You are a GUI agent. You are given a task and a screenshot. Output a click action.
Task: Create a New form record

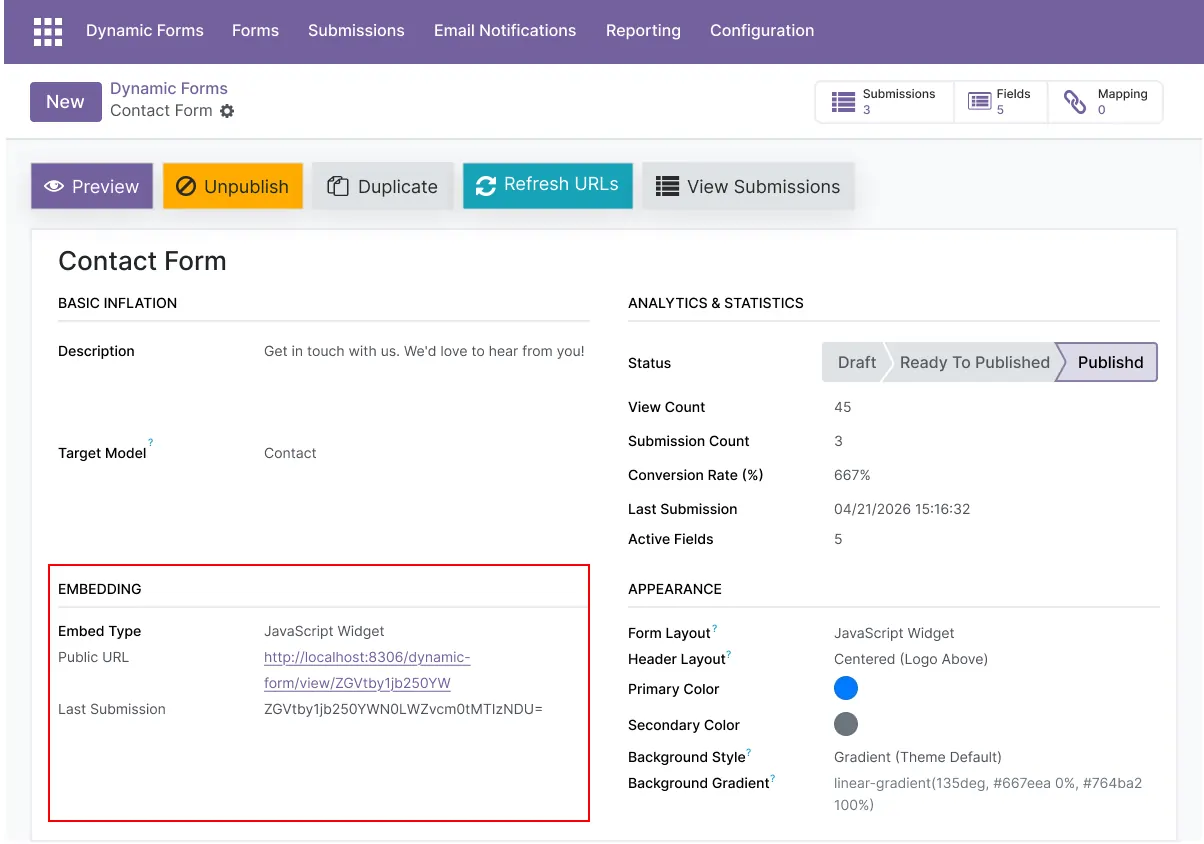(66, 102)
